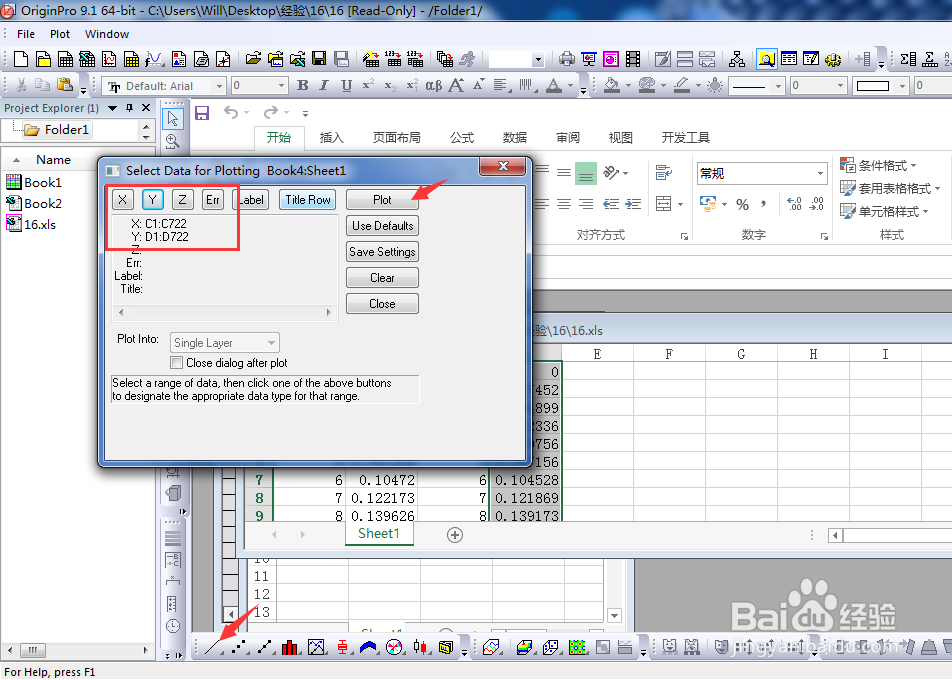Screen dimensions: 952x680
Task: Select the Column bar chart tool
Action: 290,647
